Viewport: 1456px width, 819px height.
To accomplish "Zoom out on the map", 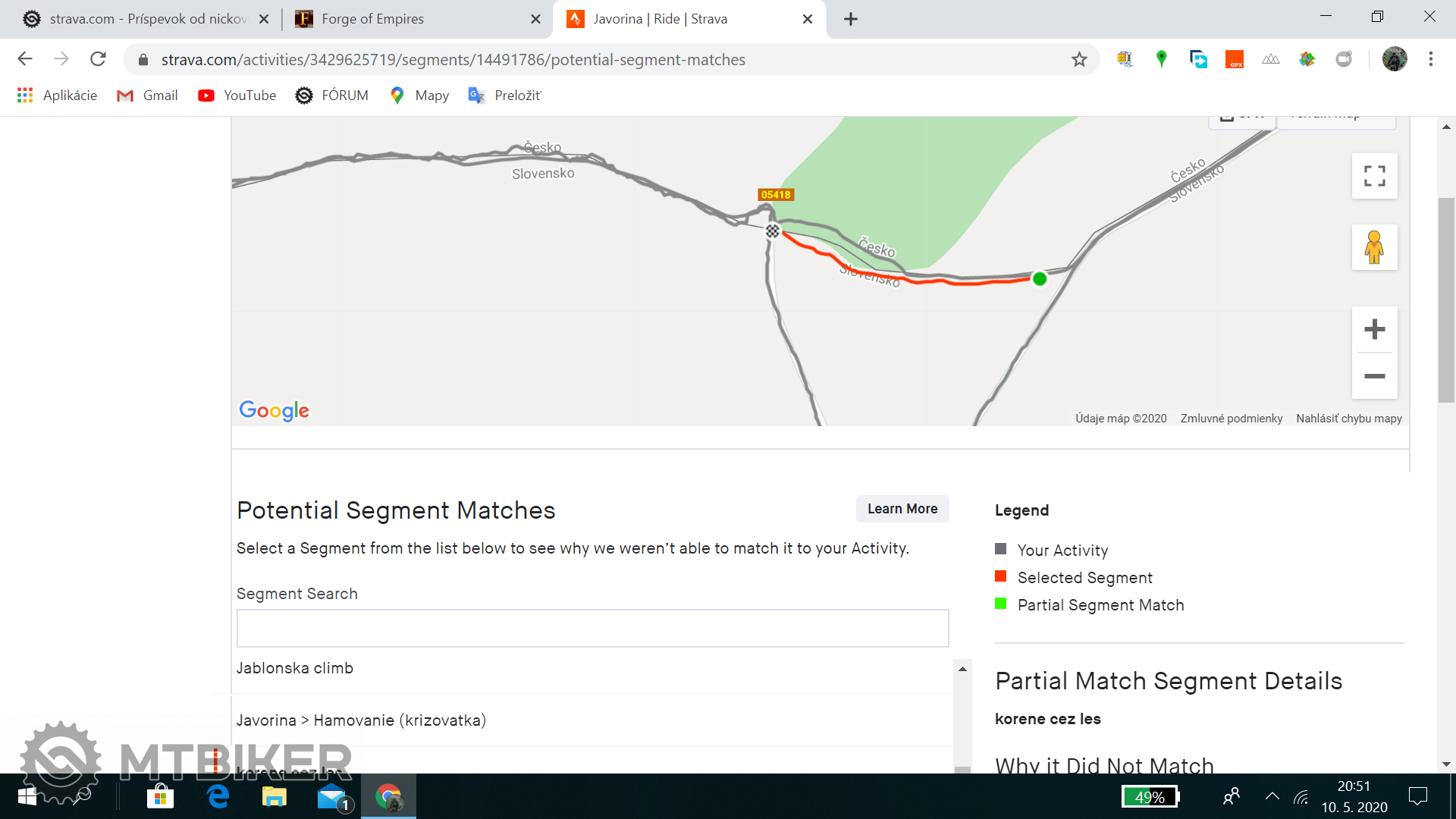I will pos(1374,376).
